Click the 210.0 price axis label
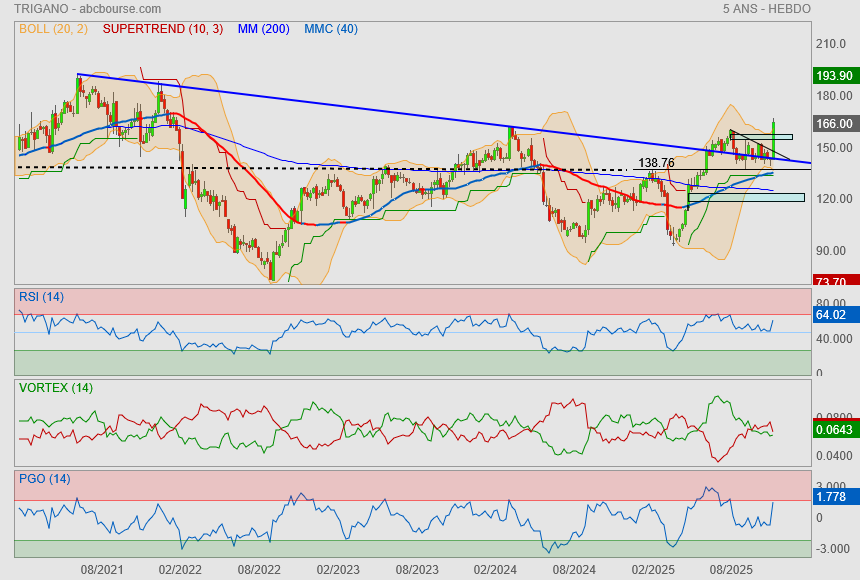Image resolution: width=860 pixels, height=580 pixels. [x=832, y=44]
